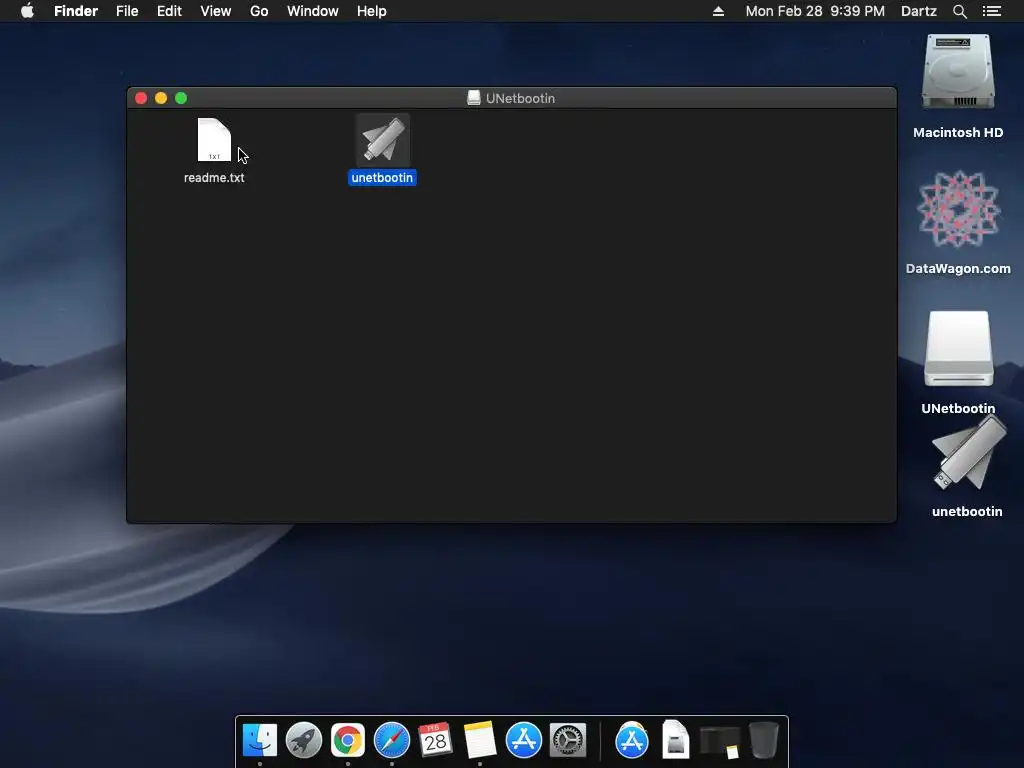Open Calendar from the Dock
The height and width of the screenshot is (768, 1024).
tap(436, 741)
